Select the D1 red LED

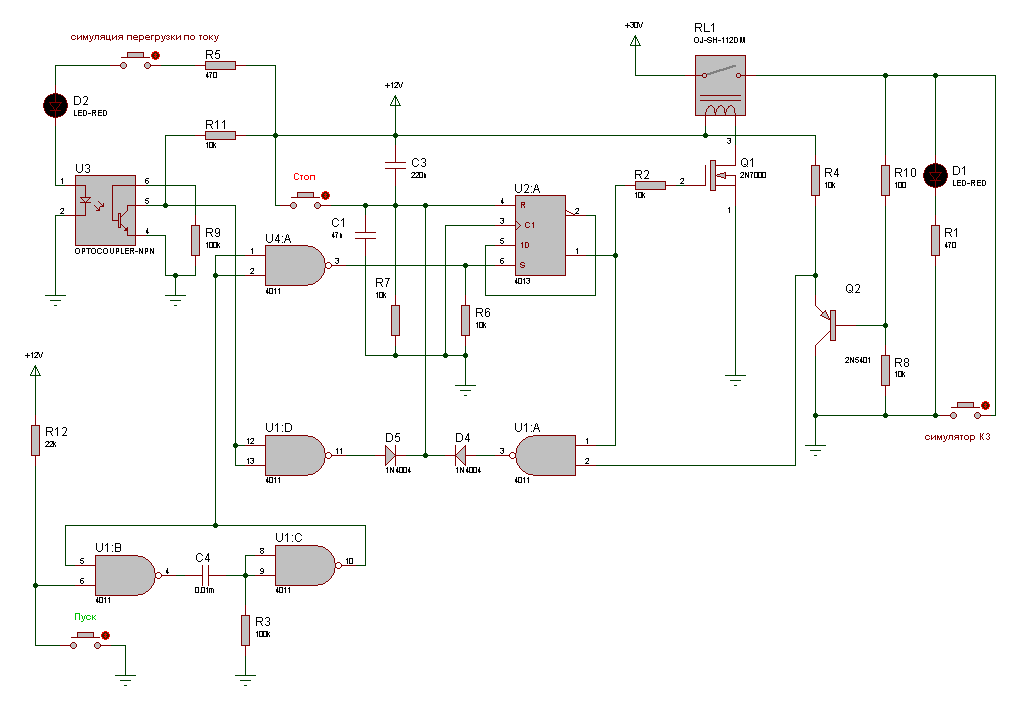(x=936, y=176)
